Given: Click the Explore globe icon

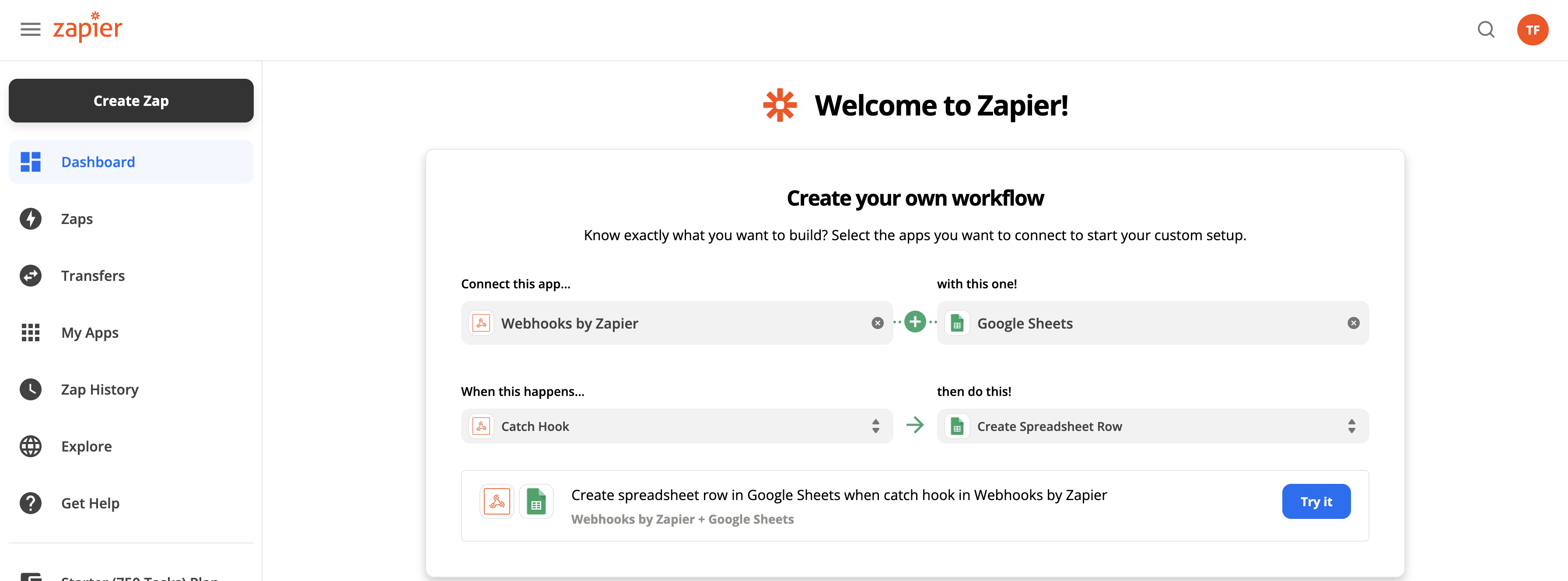Looking at the screenshot, I should [x=31, y=446].
